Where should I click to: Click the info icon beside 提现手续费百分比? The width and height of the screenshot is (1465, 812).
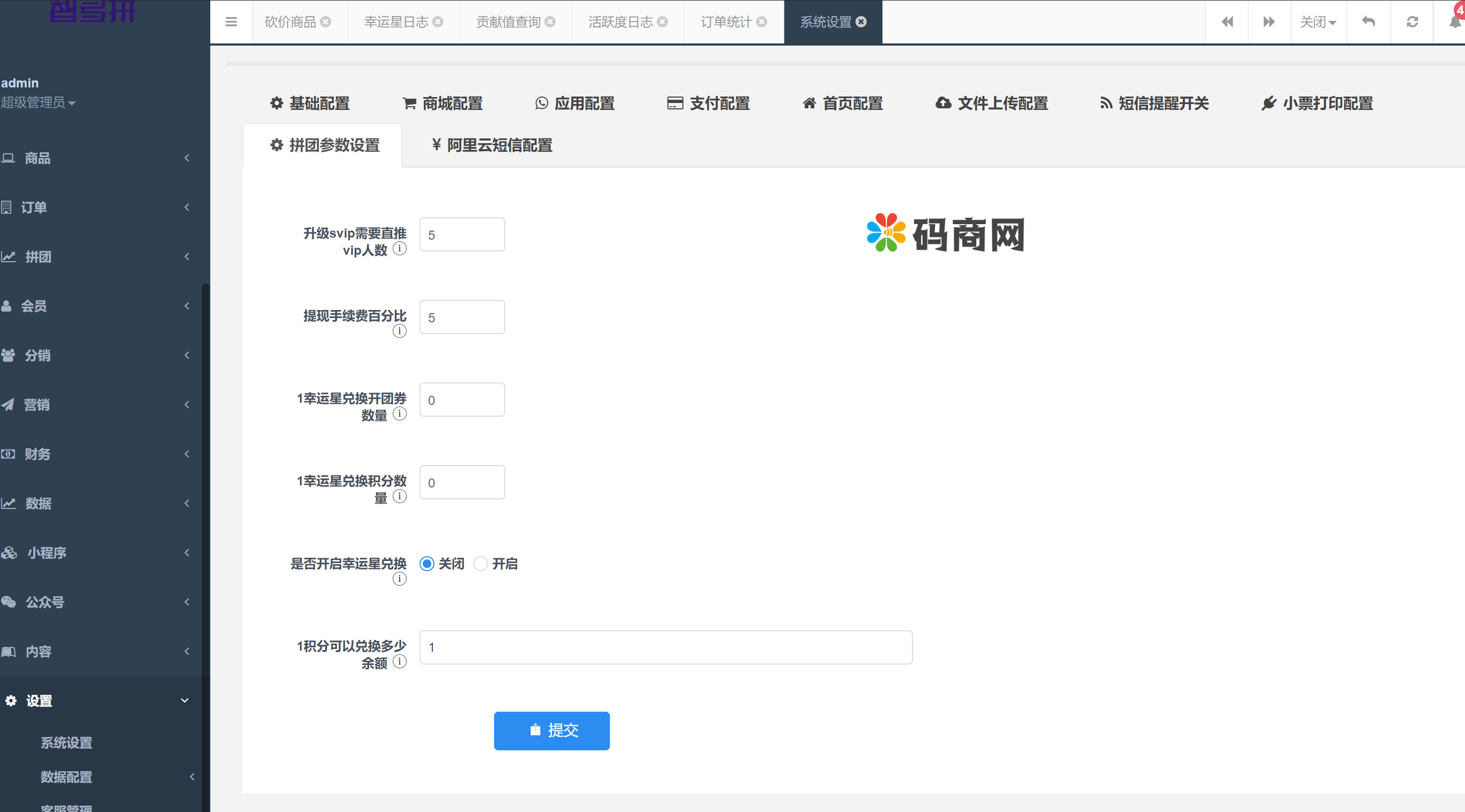point(399,331)
